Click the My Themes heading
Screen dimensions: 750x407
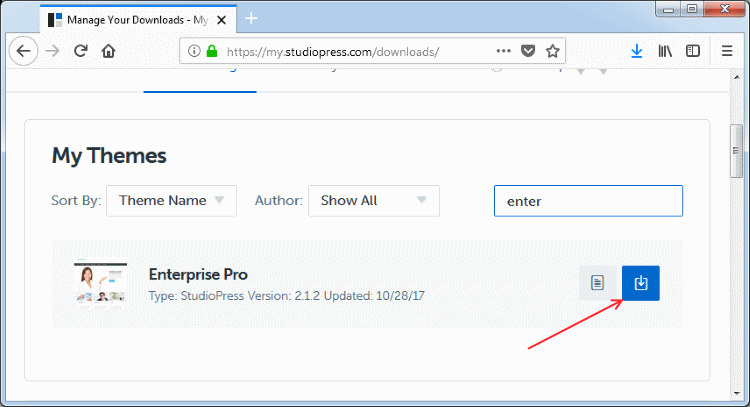[109, 156]
